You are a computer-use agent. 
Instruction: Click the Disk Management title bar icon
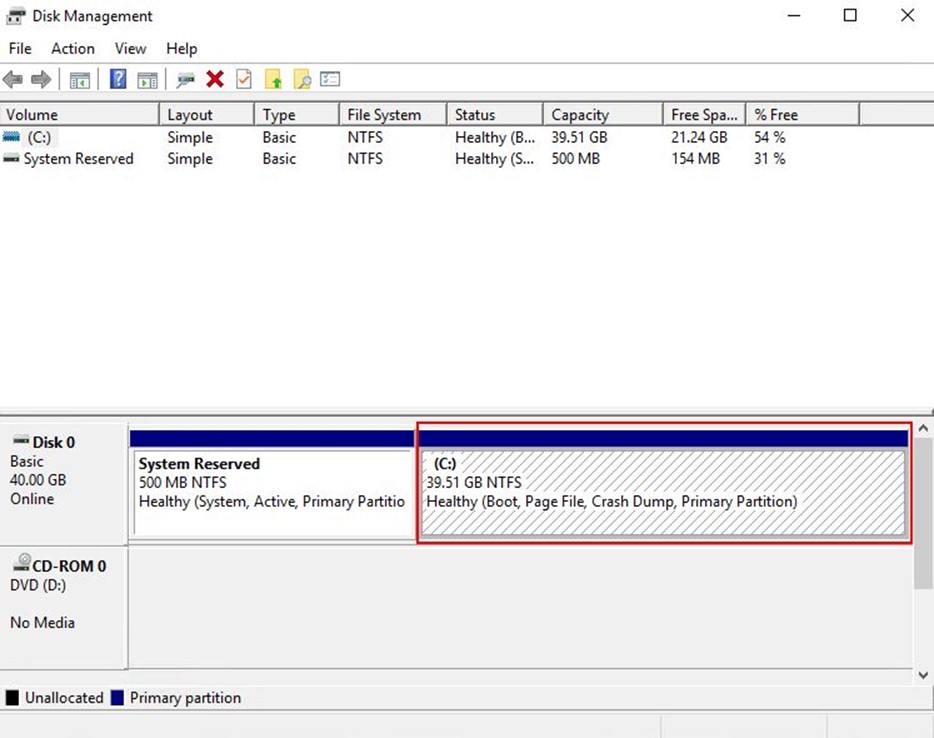pos(15,16)
